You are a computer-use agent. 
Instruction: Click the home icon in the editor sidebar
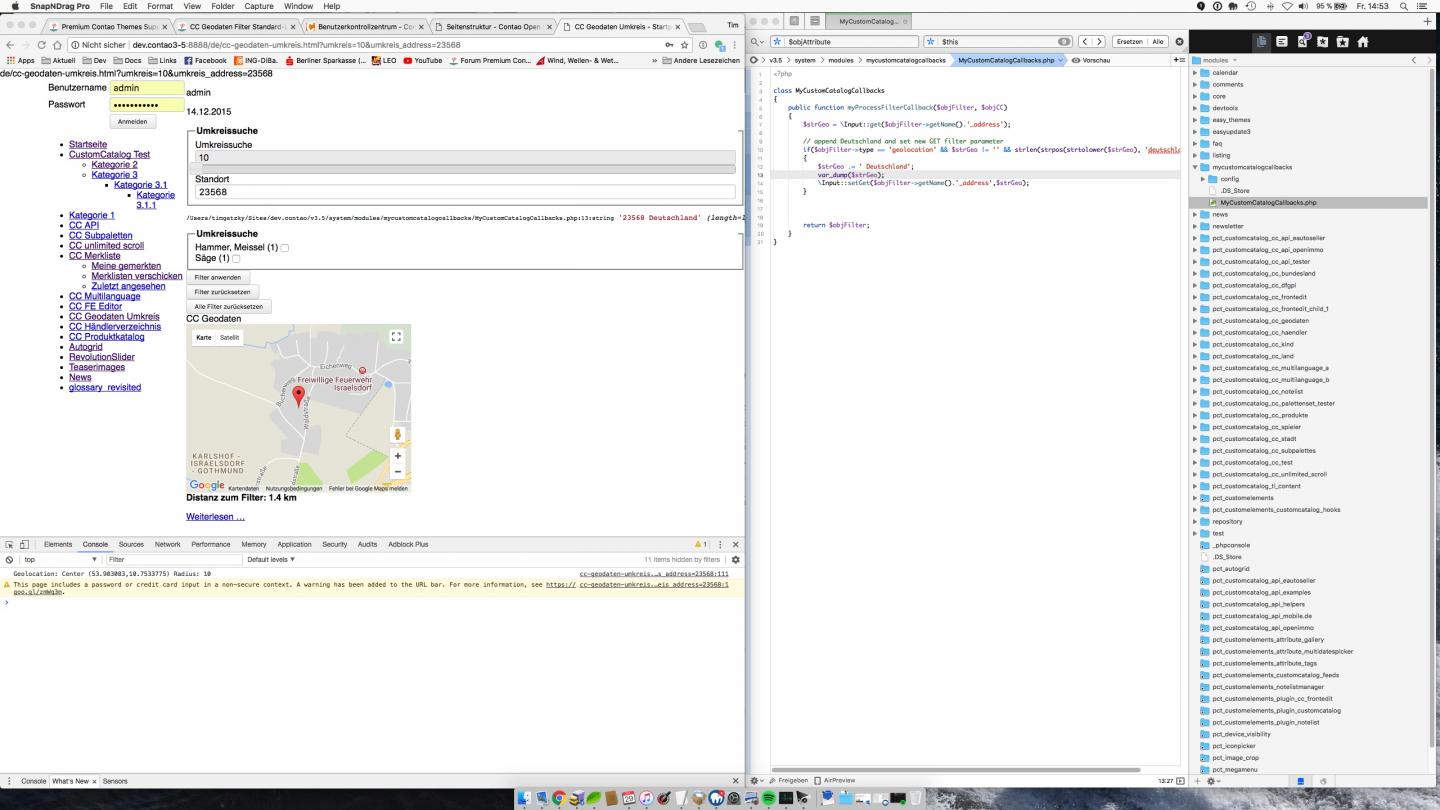point(1362,42)
